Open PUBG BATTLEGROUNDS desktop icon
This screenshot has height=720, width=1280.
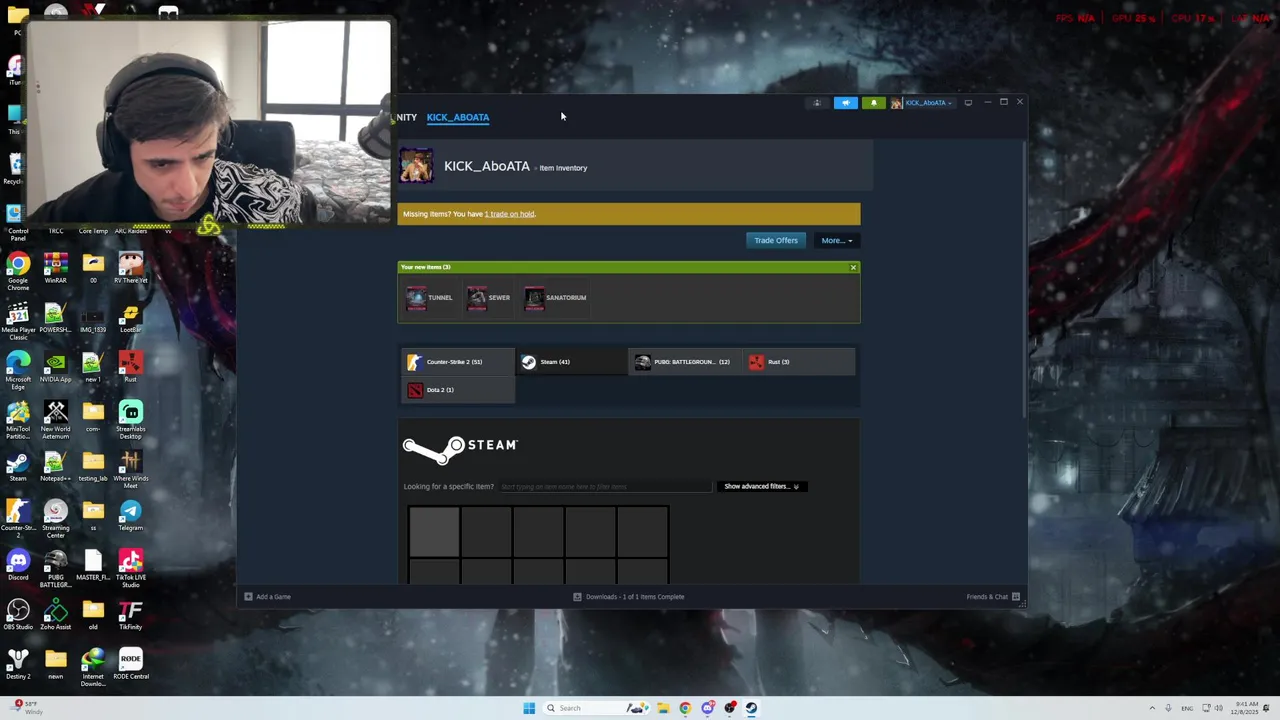coord(55,569)
